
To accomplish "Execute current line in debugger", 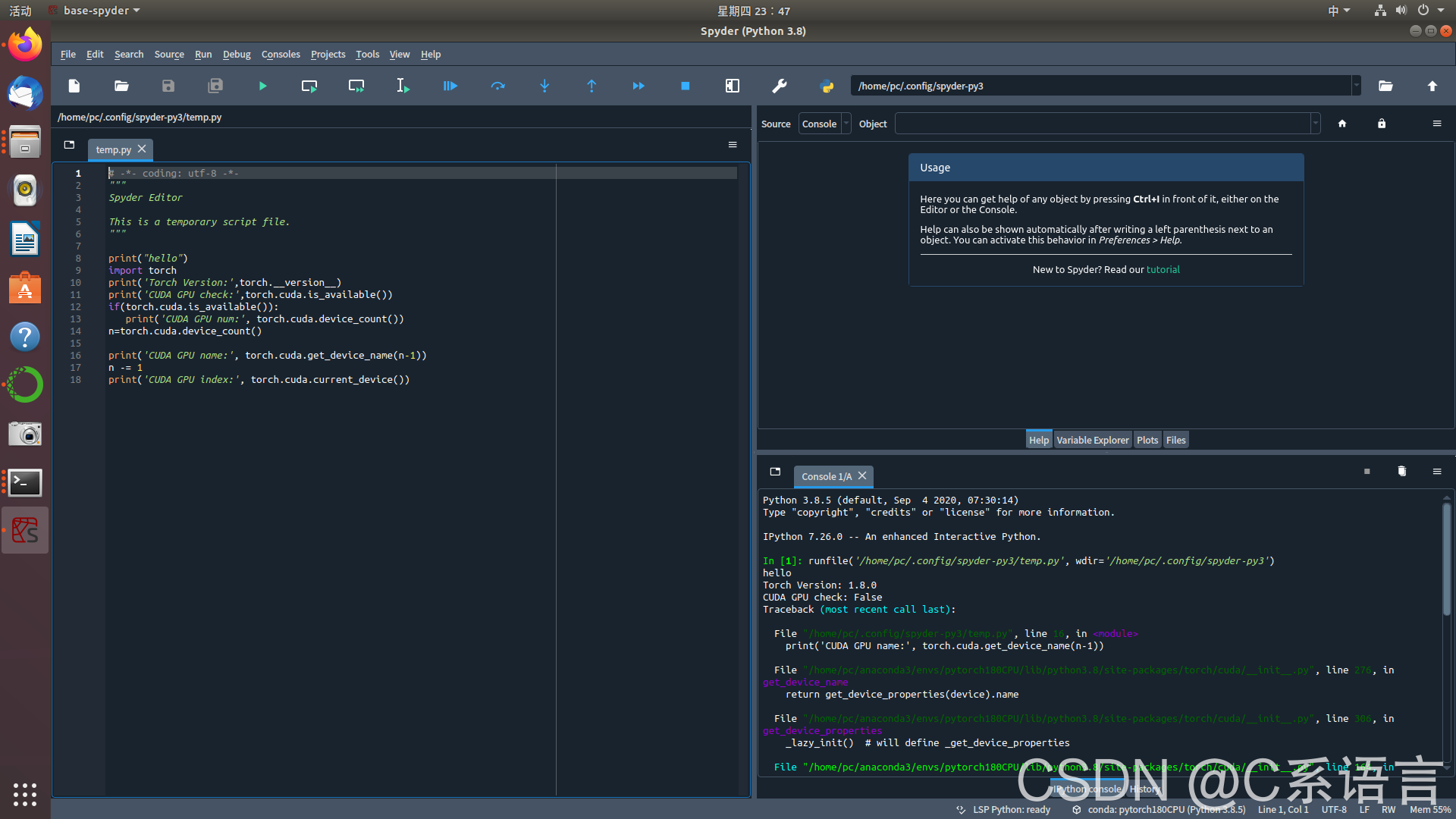I will pyautogui.click(x=497, y=86).
